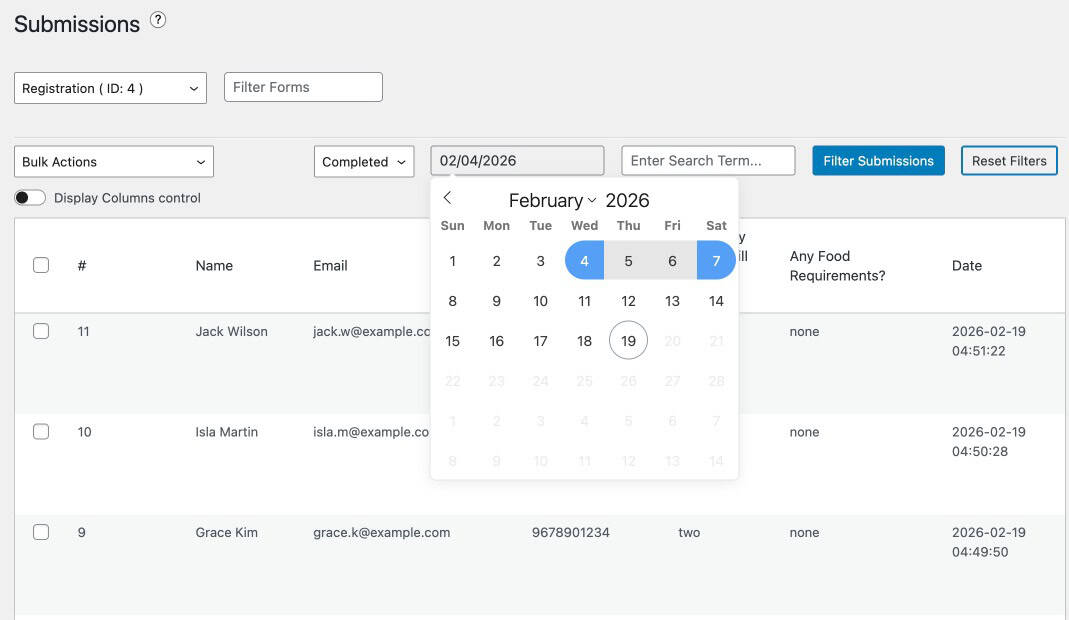The height and width of the screenshot is (620, 1069).
Task: Select February 14 in the calendar
Action: tap(716, 301)
